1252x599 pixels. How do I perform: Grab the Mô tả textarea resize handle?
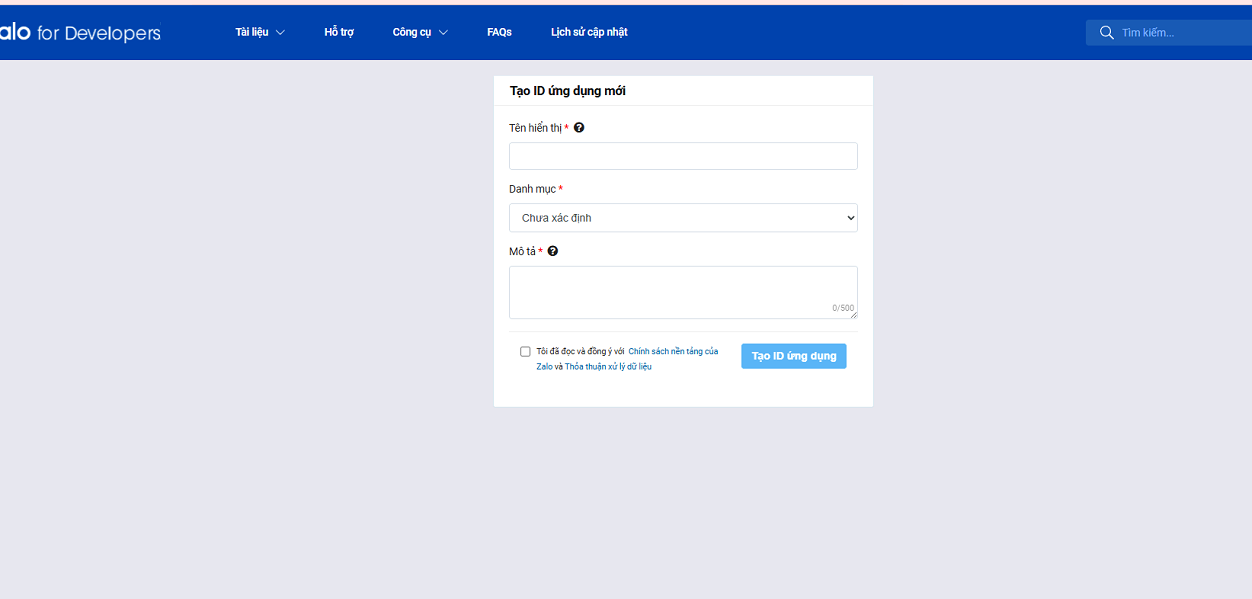click(x=853, y=314)
